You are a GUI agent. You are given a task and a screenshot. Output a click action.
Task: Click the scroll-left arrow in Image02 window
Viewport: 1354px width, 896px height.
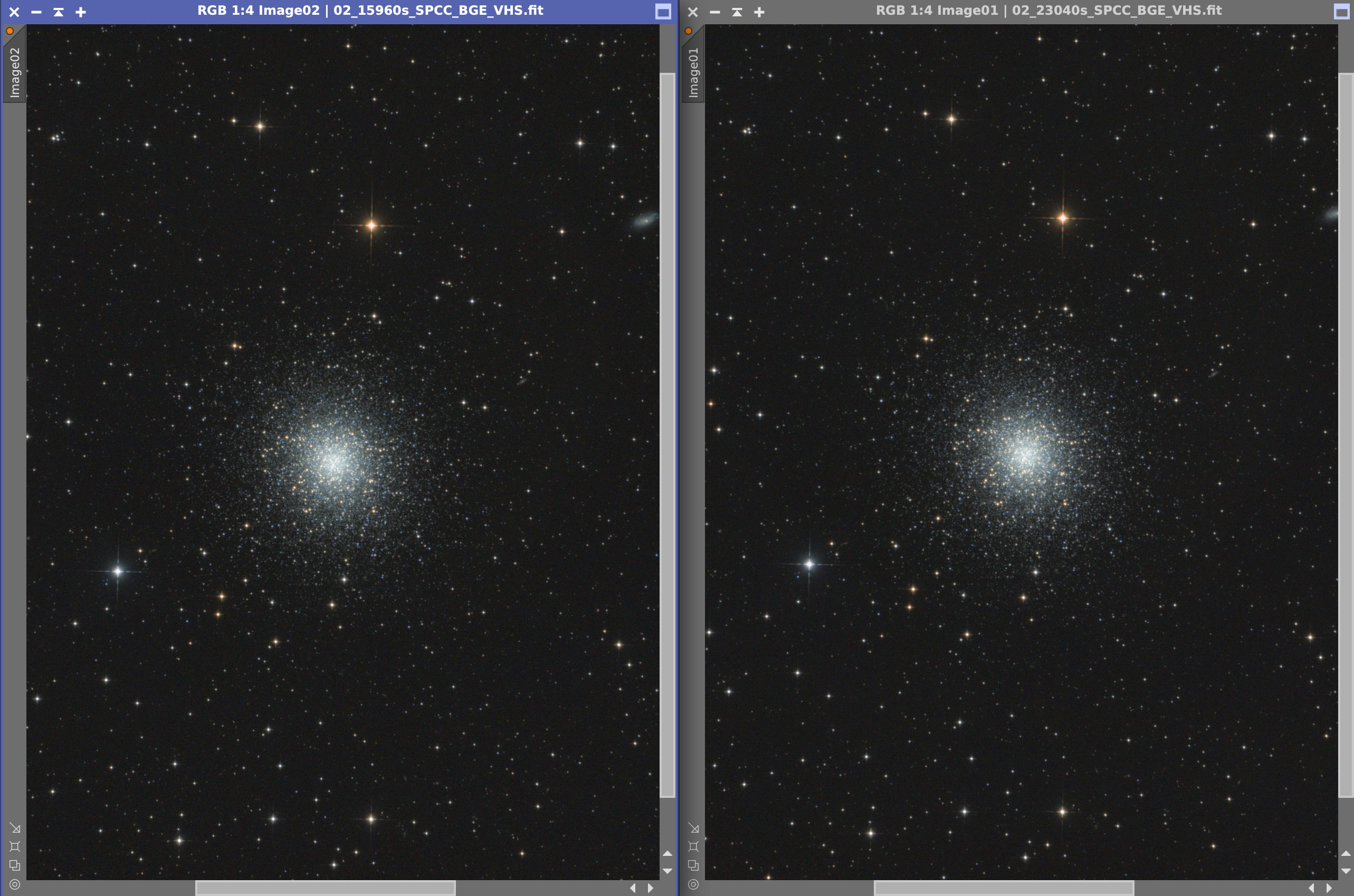click(633, 888)
